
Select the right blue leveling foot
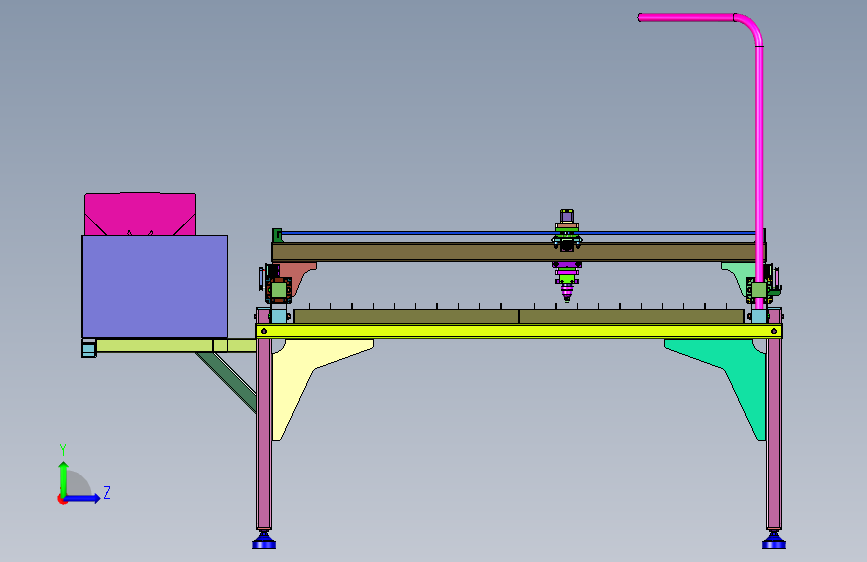pos(774,540)
